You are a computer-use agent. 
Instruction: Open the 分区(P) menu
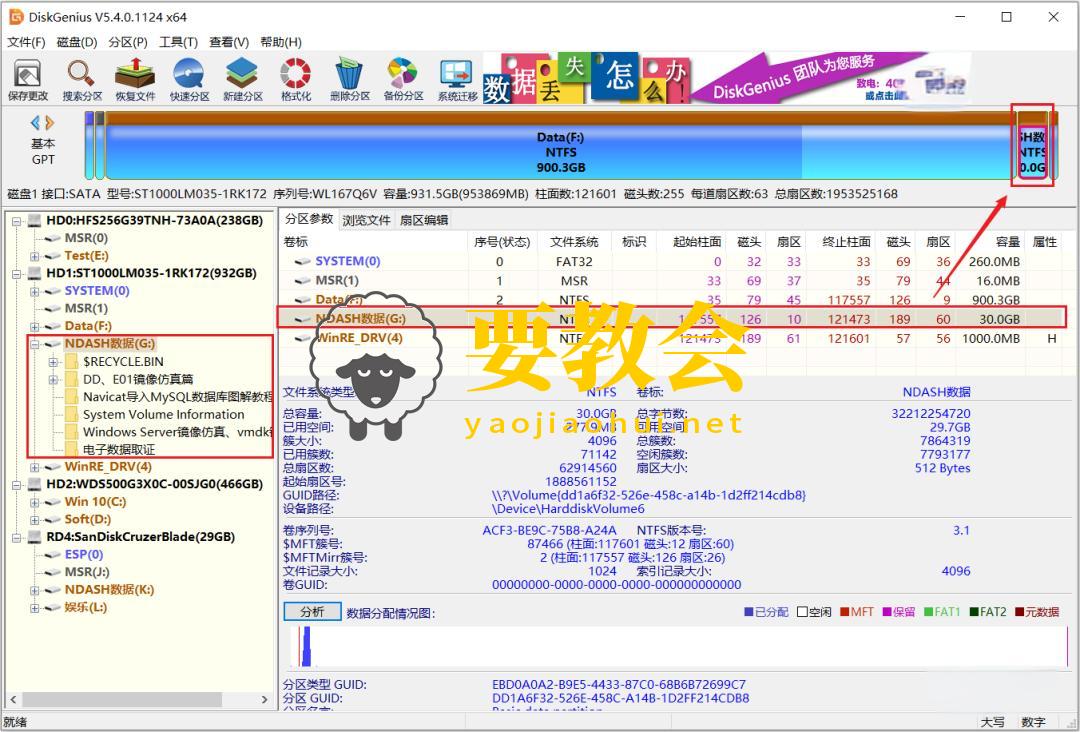pyautogui.click(x=128, y=42)
